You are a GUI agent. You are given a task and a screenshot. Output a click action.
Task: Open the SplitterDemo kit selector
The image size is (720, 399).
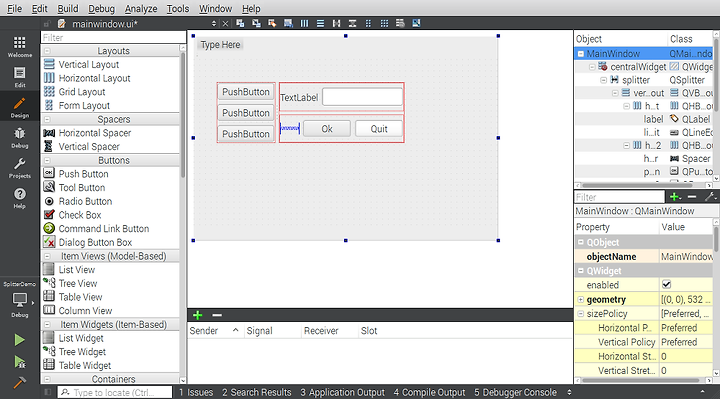[19, 299]
